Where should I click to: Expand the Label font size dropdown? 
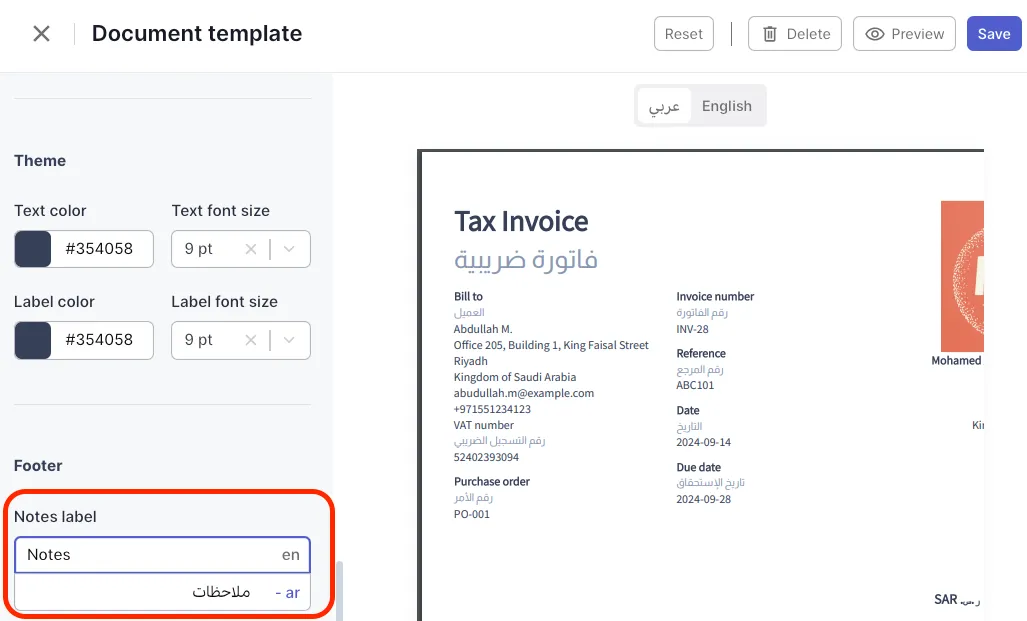[x=290, y=340]
